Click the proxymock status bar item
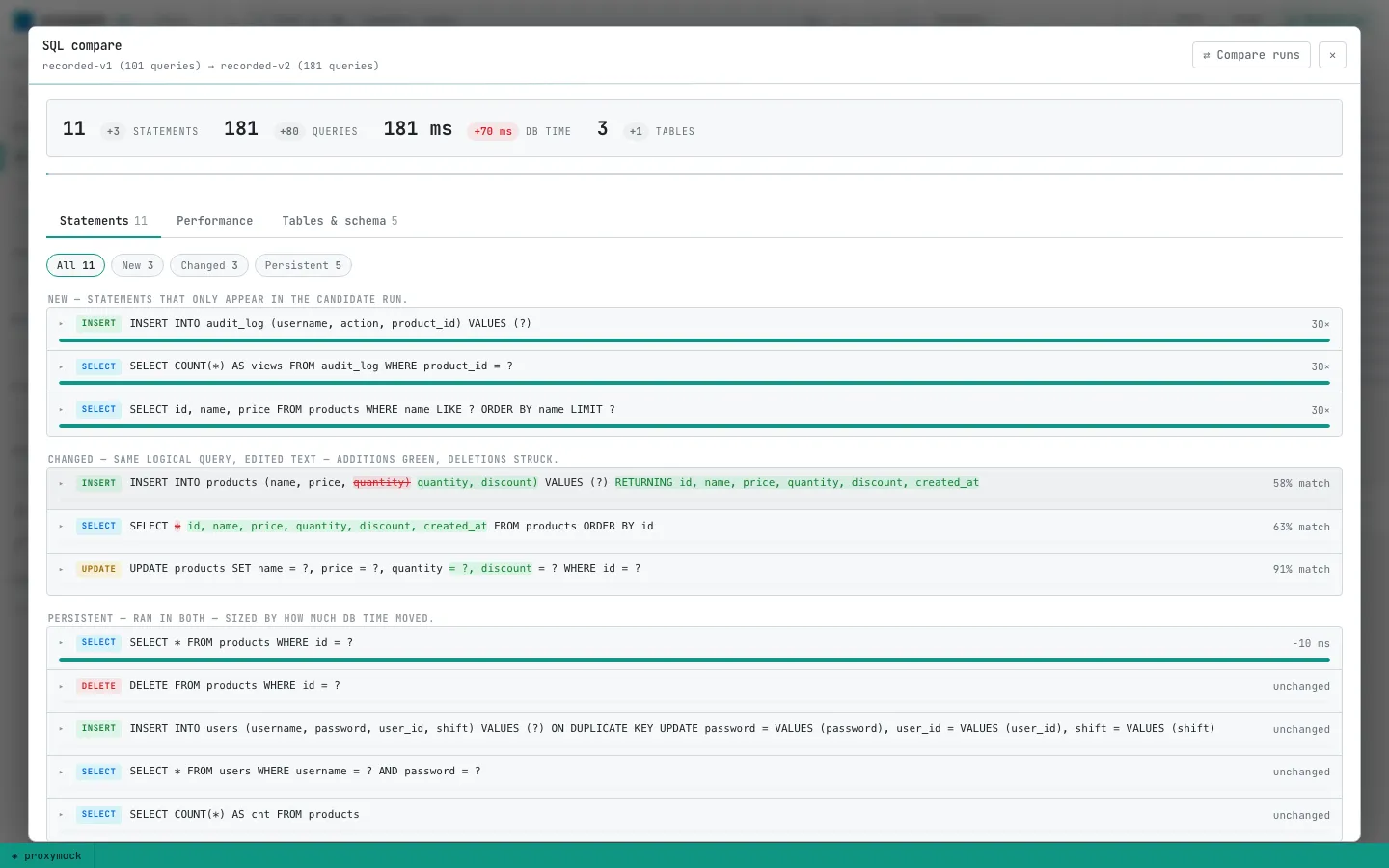 [x=46, y=856]
